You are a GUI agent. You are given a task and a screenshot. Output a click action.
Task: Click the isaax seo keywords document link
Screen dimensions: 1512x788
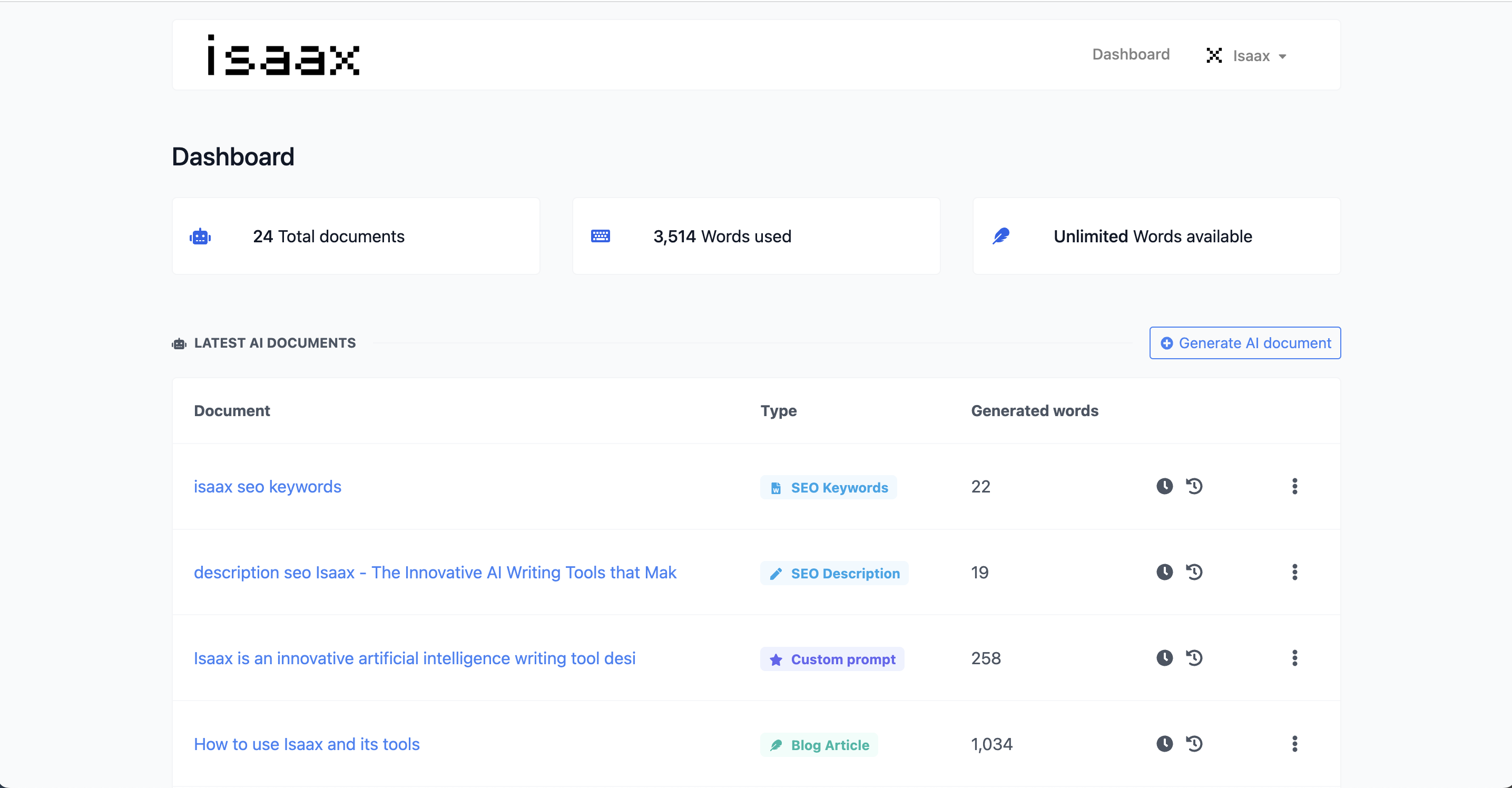tap(267, 486)
